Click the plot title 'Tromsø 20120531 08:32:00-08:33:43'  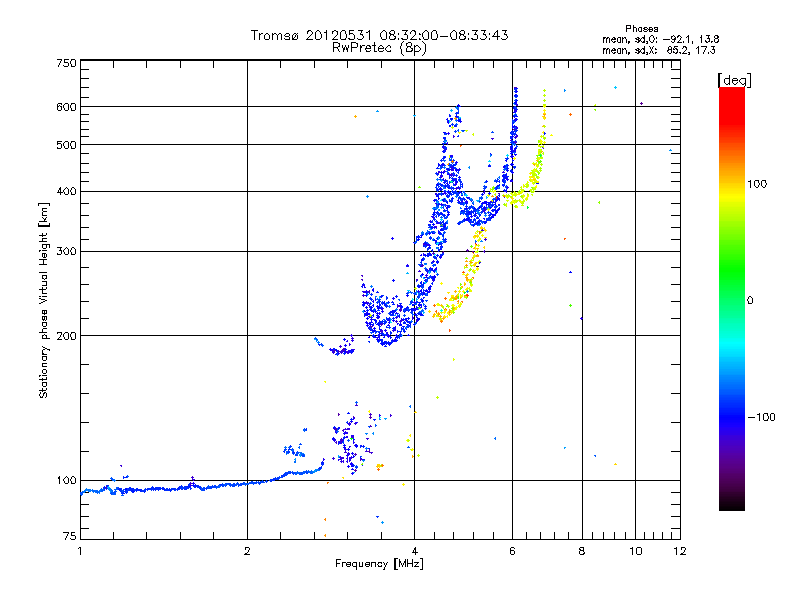[379, 35]
